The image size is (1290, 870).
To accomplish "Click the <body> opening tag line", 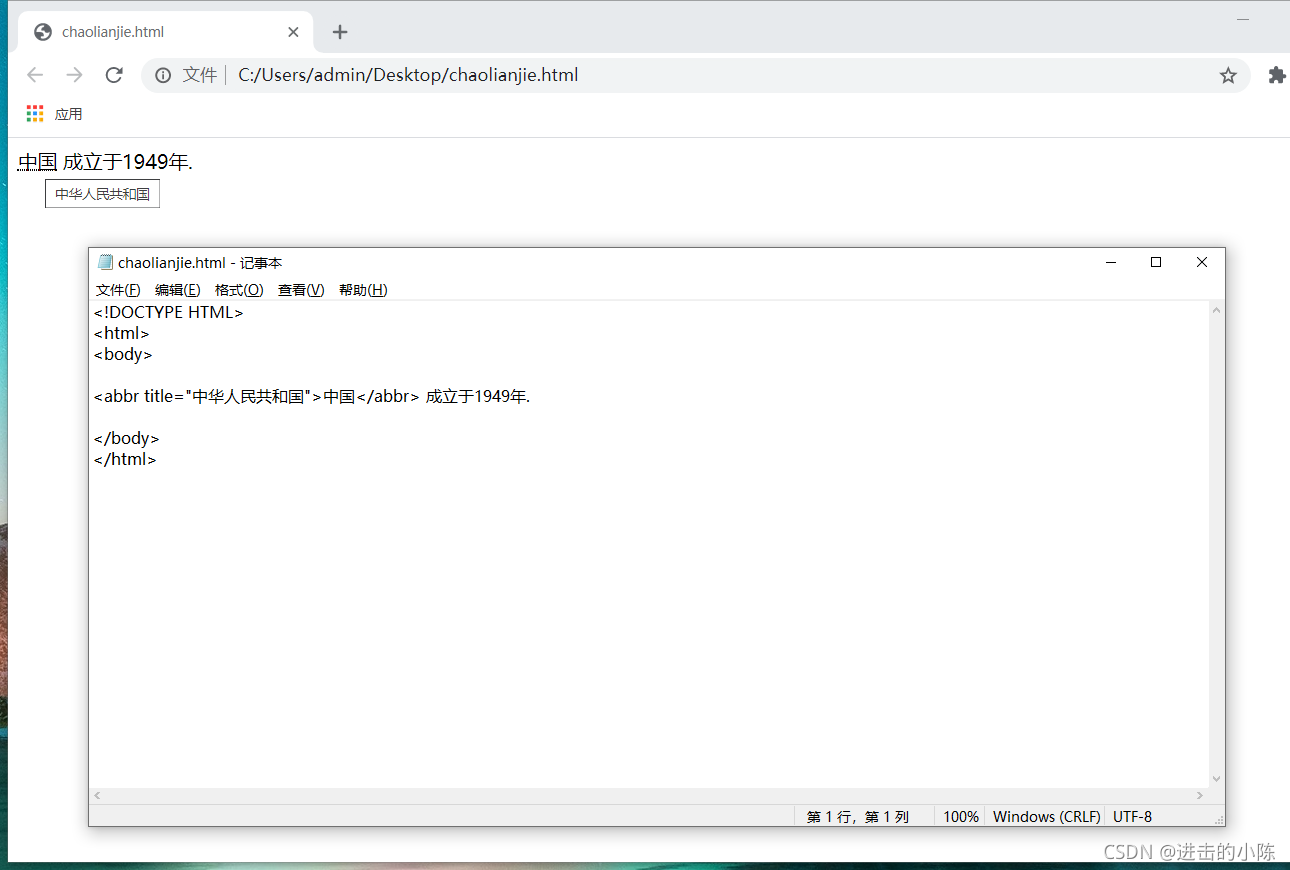I will pos(123,354).
